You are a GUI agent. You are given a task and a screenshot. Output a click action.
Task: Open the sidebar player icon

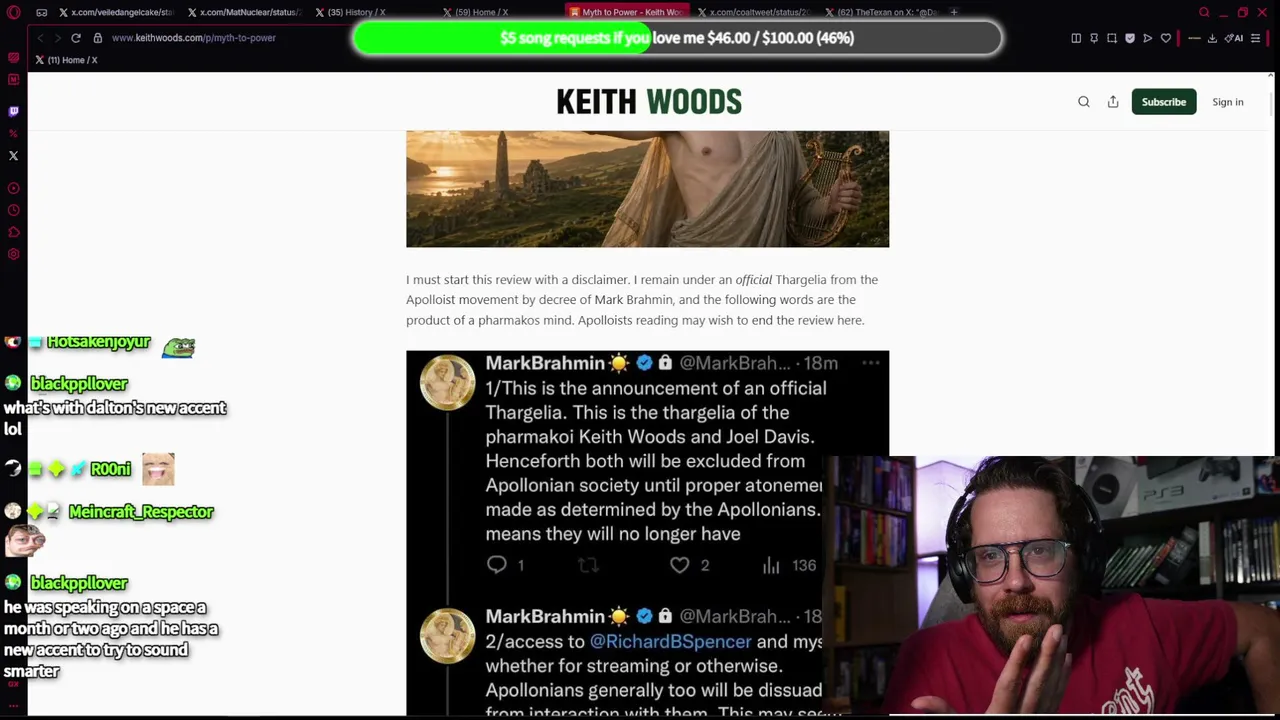(x=13, y=188)
